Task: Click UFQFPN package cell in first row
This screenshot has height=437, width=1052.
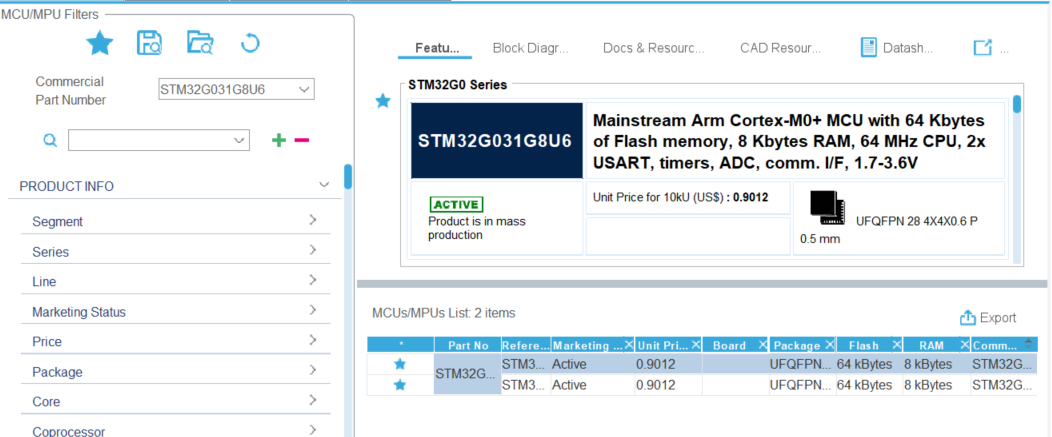Action: click(x=802, y=364)
